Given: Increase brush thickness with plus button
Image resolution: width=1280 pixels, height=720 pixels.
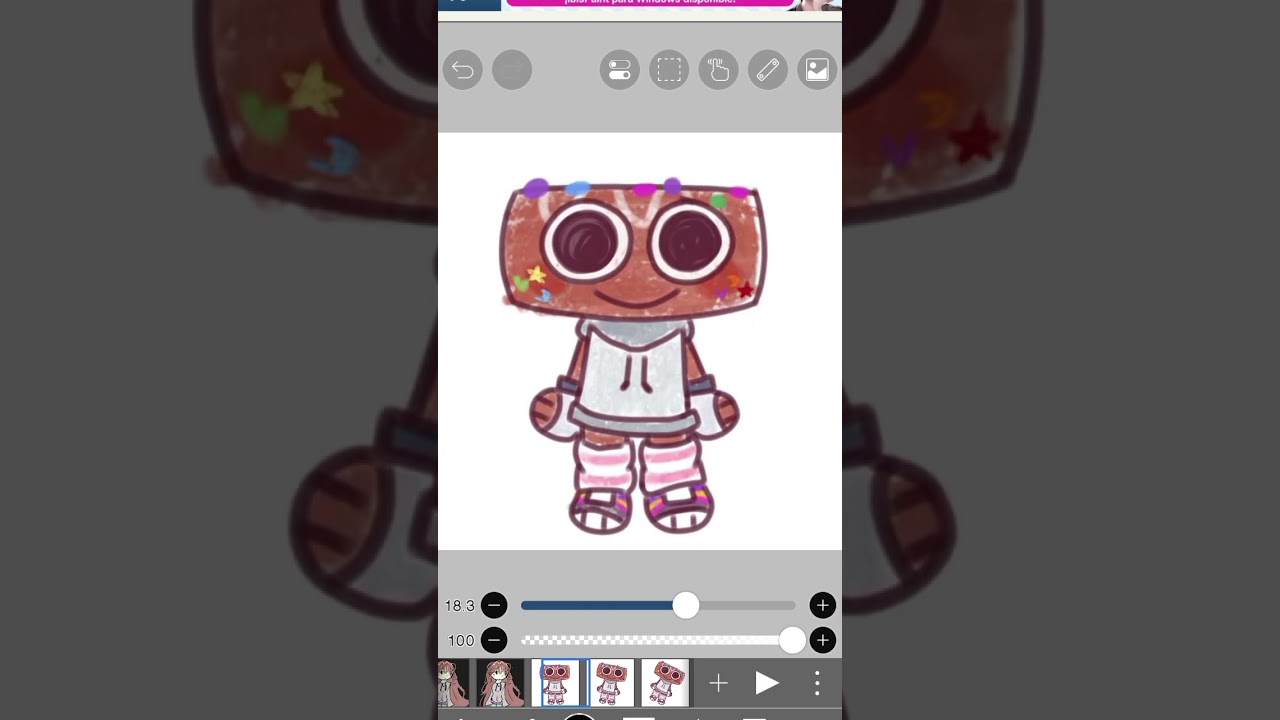Looking at the screenshot, I should (x=822, y=605).
